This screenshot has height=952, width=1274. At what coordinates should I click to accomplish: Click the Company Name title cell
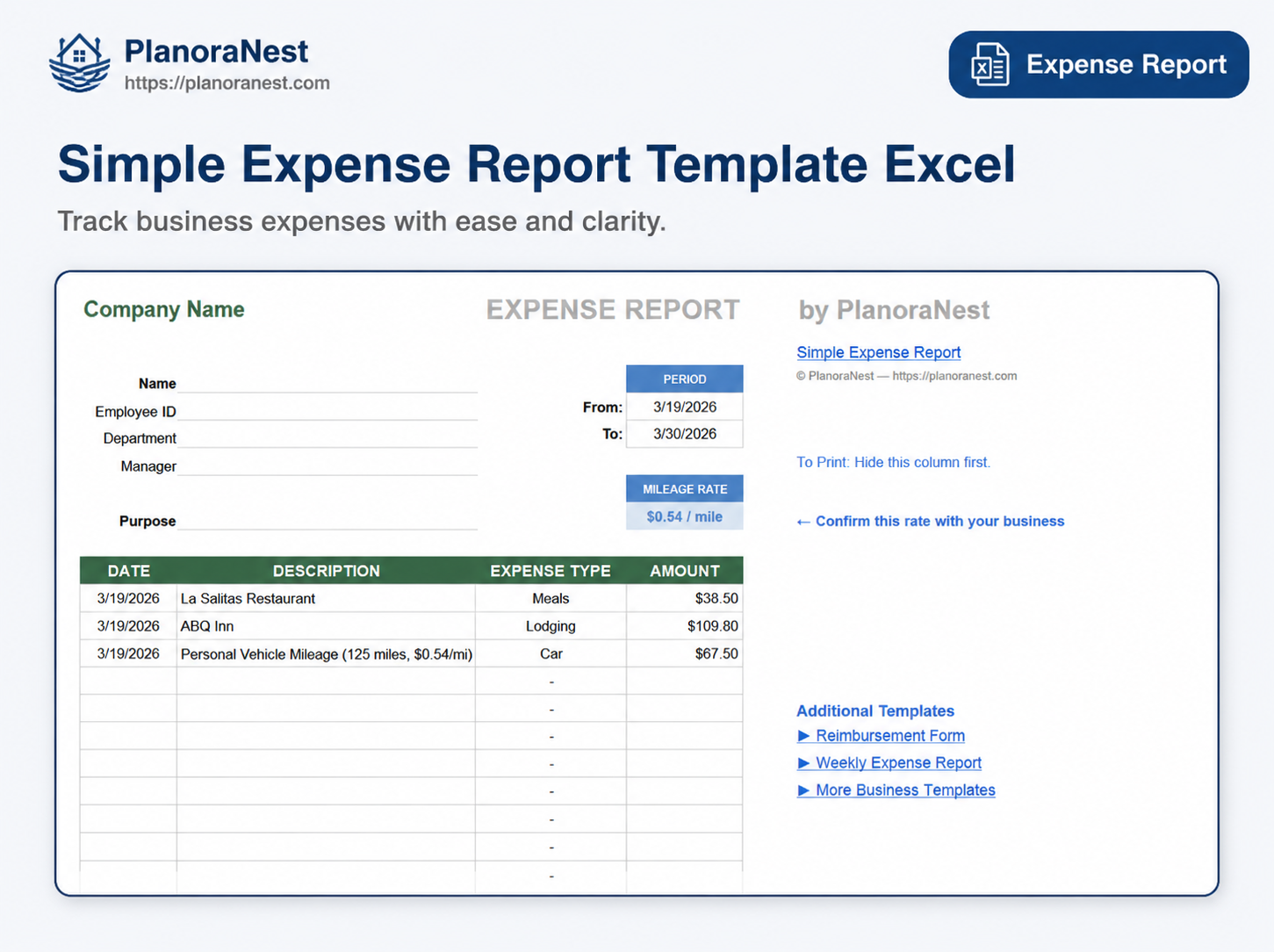pyautogui.click(x=164, y=309)
